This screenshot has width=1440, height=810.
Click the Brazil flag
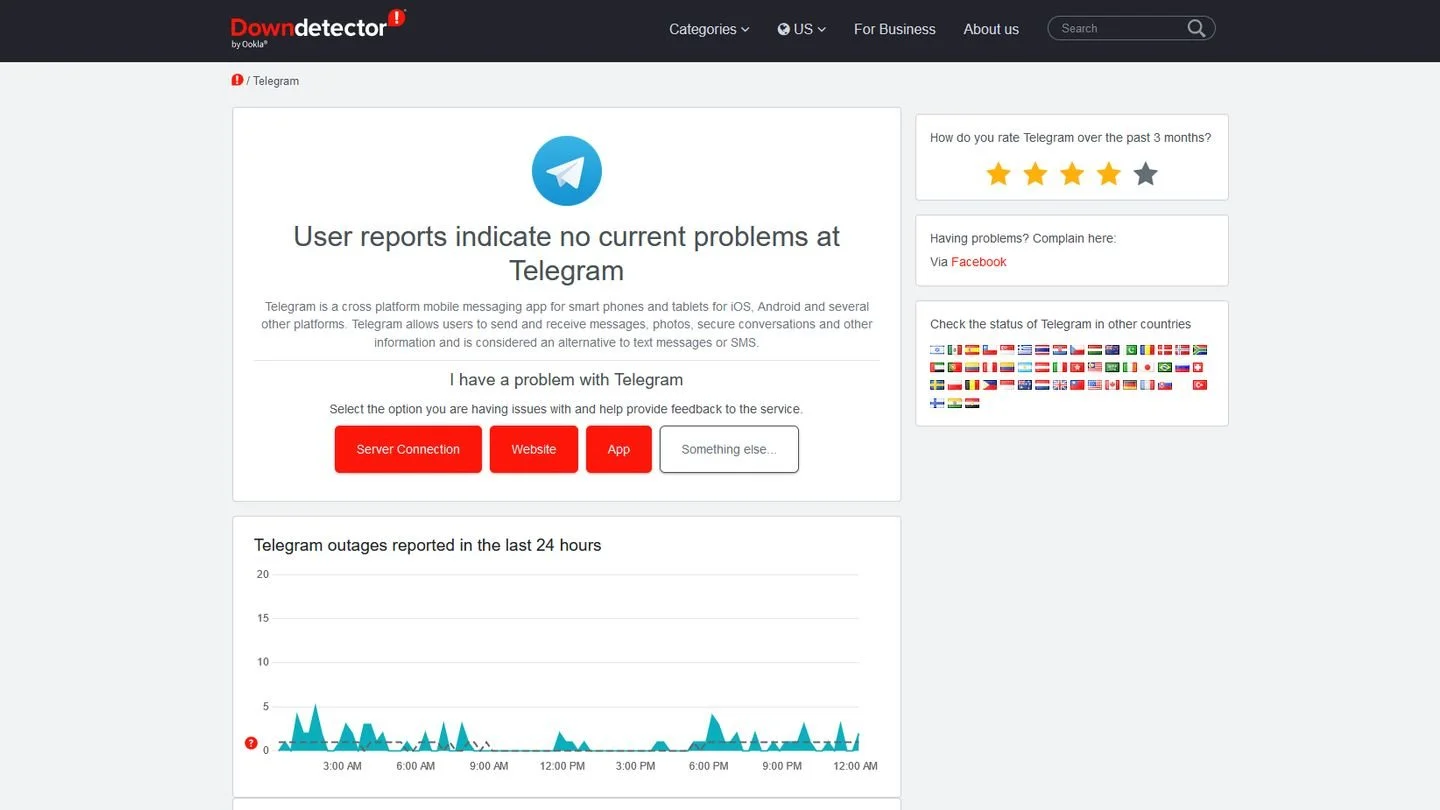tap(1165, 367)
